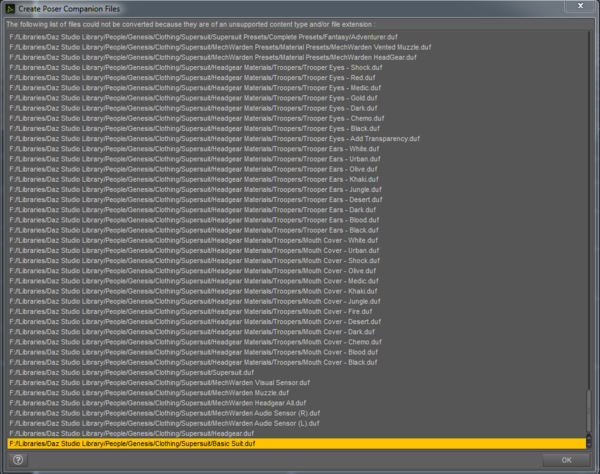This screenshot has width=600, height=474.
Task: Select the Trooper Ears - Desert.duf row
Action: coord(297,200)
